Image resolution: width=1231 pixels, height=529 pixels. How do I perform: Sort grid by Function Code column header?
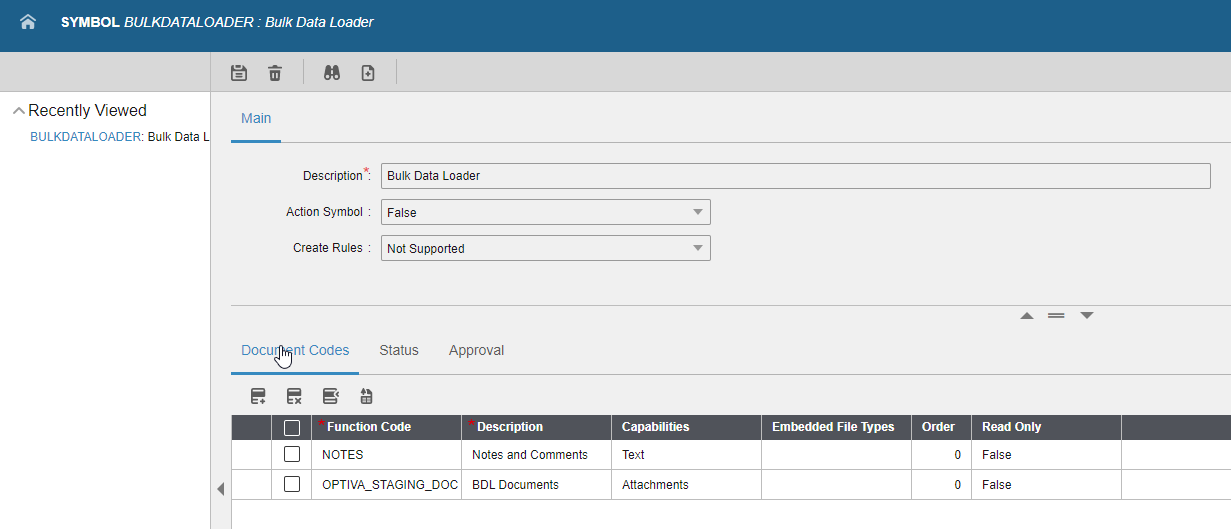pos(369,427)
